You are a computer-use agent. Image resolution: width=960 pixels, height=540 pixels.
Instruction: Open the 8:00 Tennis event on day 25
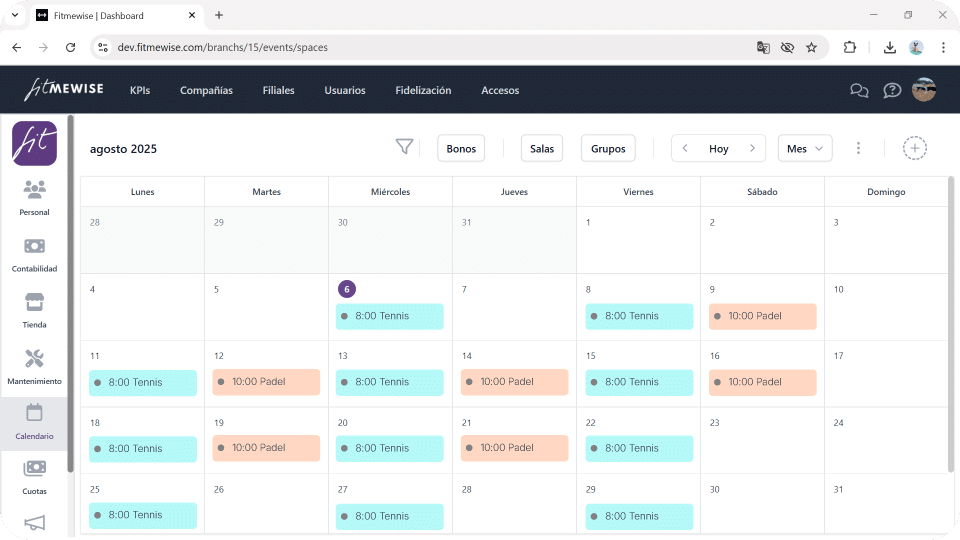point(143,515)
